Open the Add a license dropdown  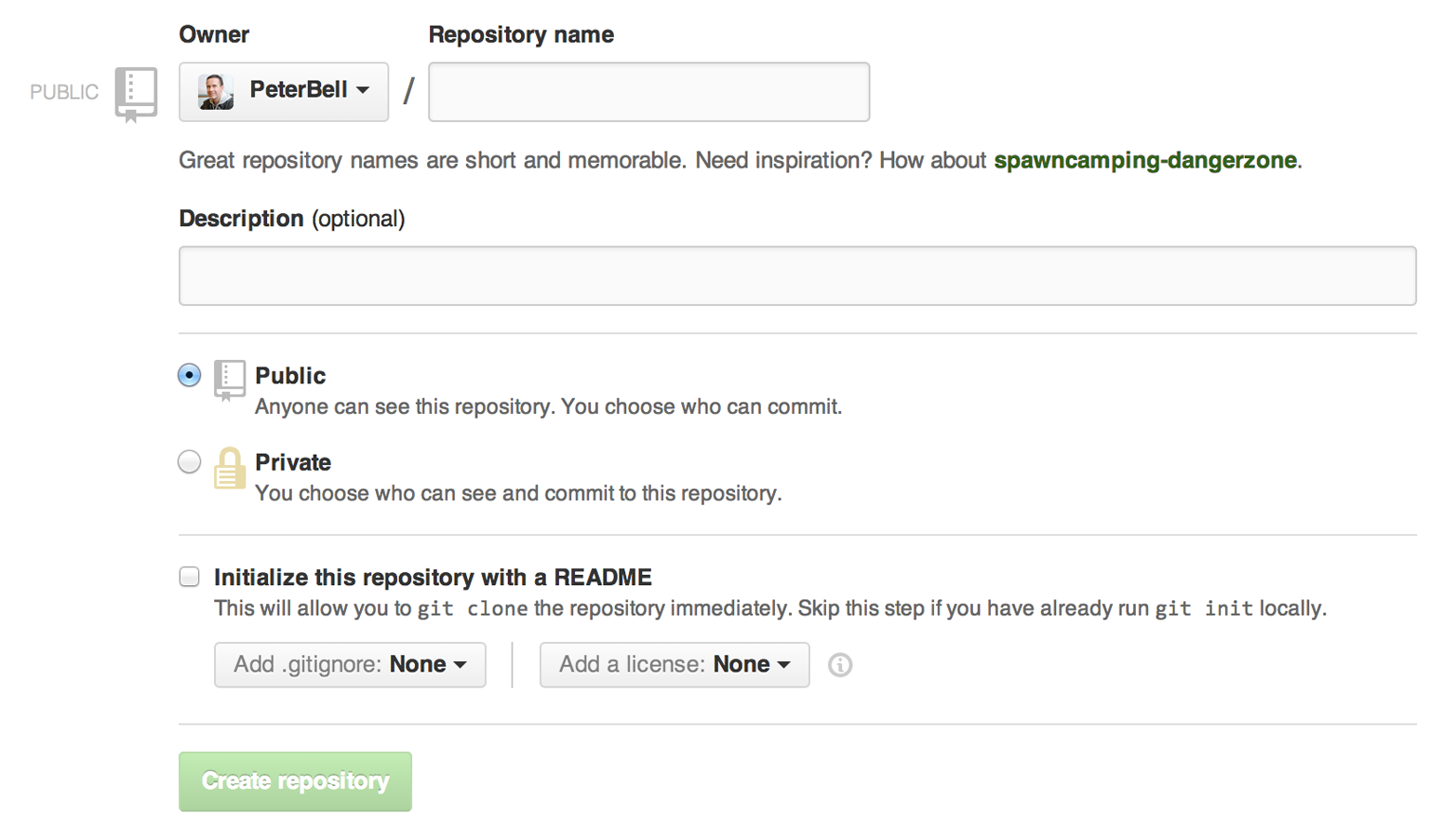click(x=675, y=664)
